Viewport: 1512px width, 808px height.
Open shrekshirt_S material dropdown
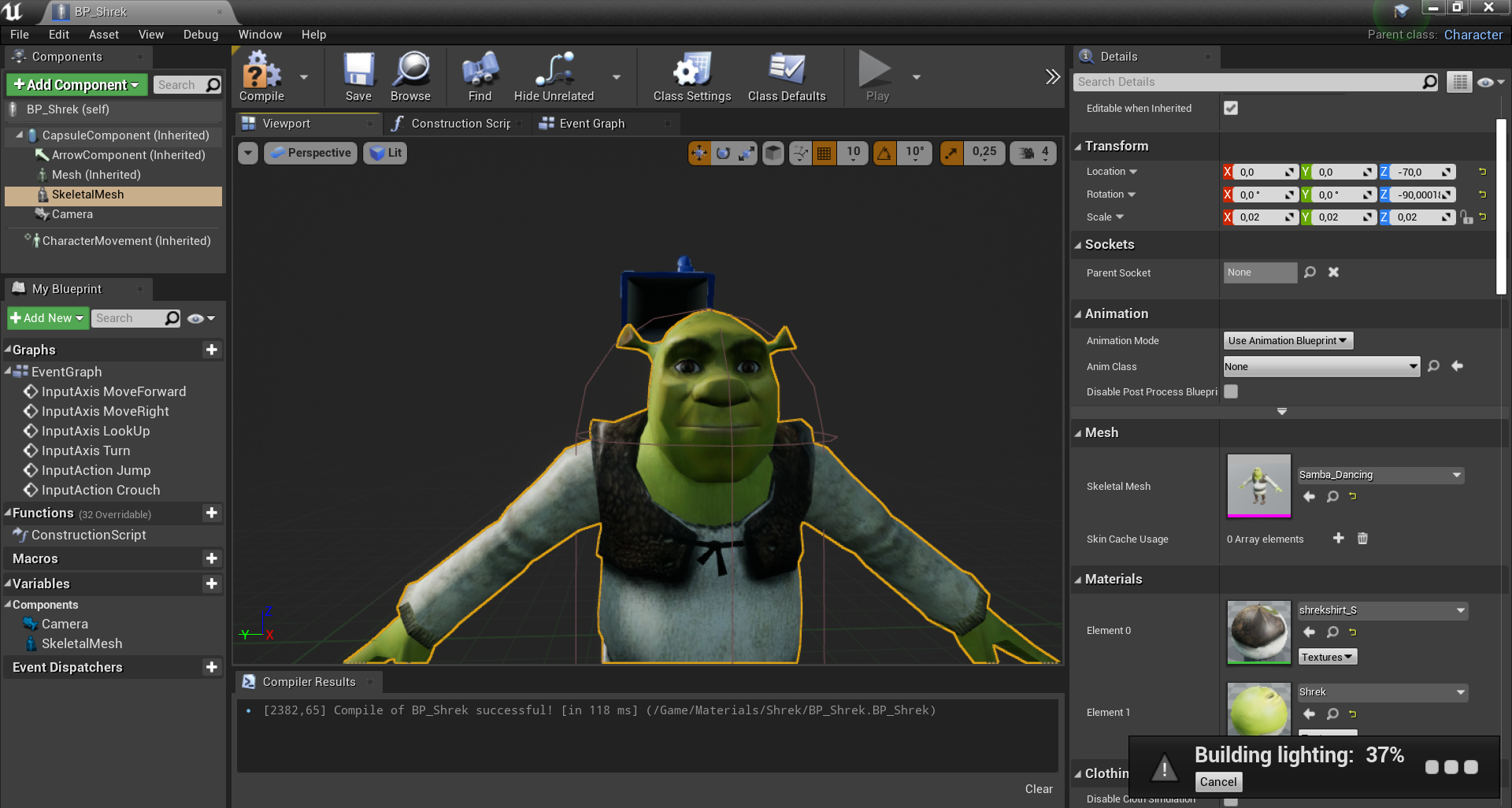click(x=1383, y=610)
